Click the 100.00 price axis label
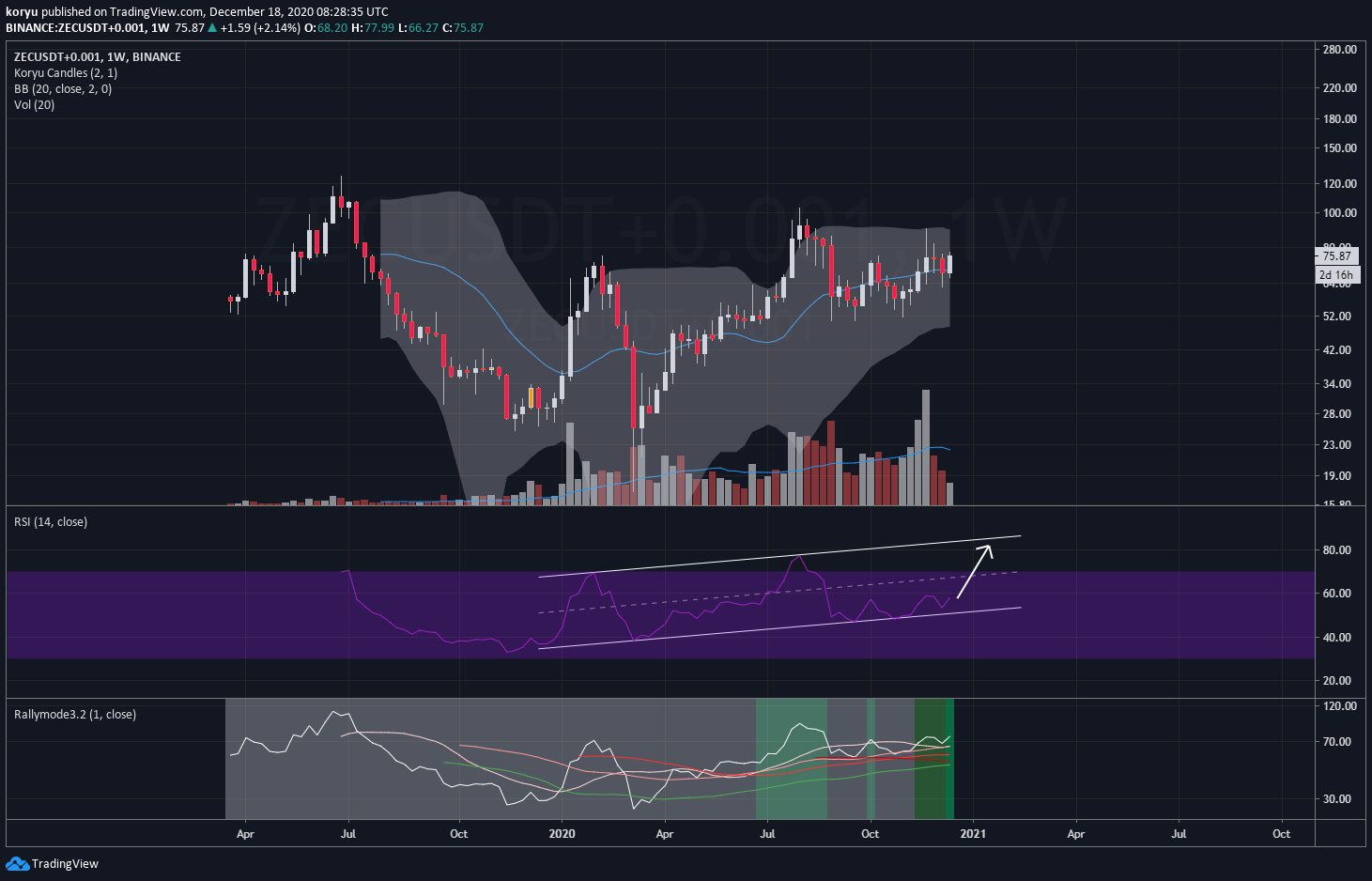Screen dimensions: 1372x881 tap(1340, 212)
